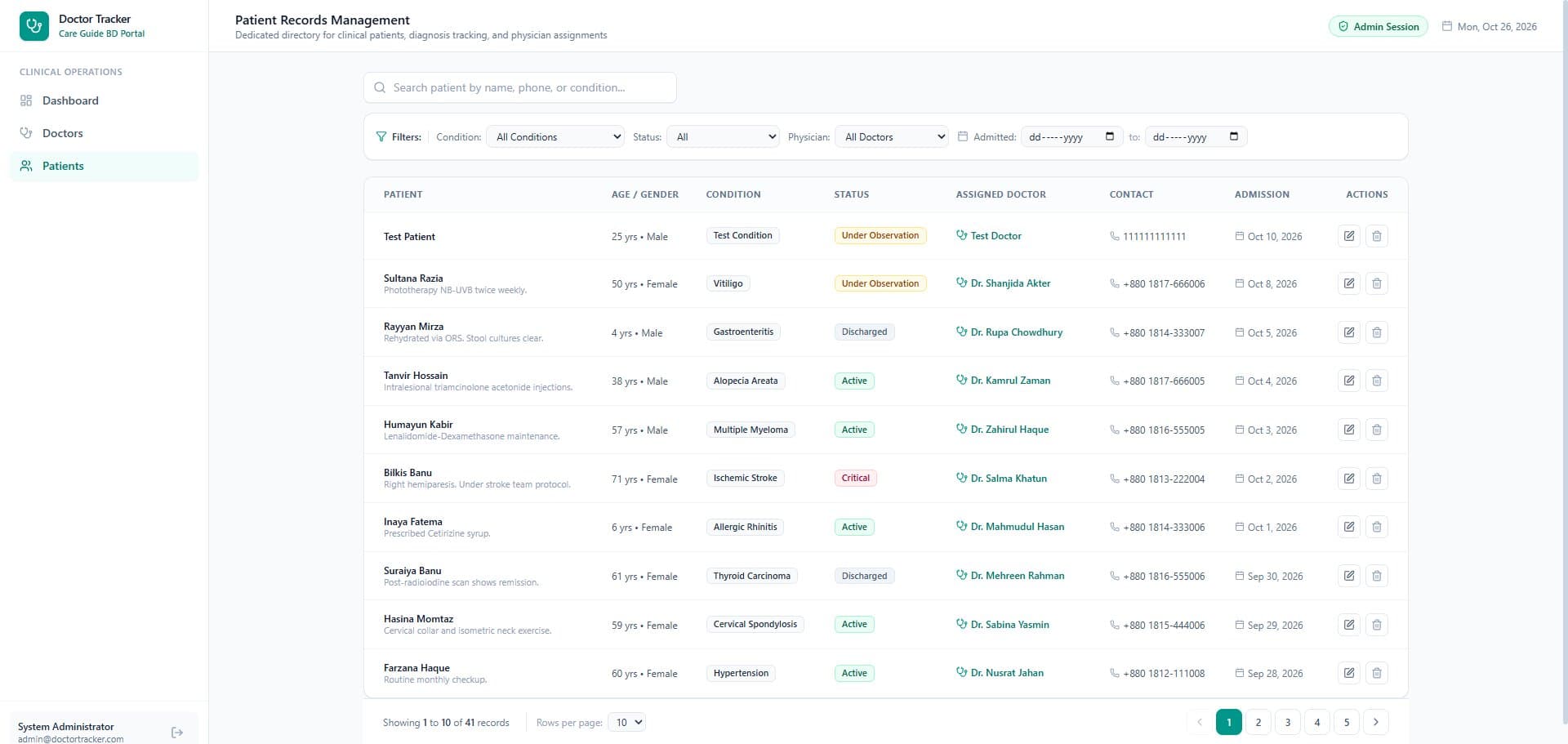Click the Vitiligo condition tag

728,283
